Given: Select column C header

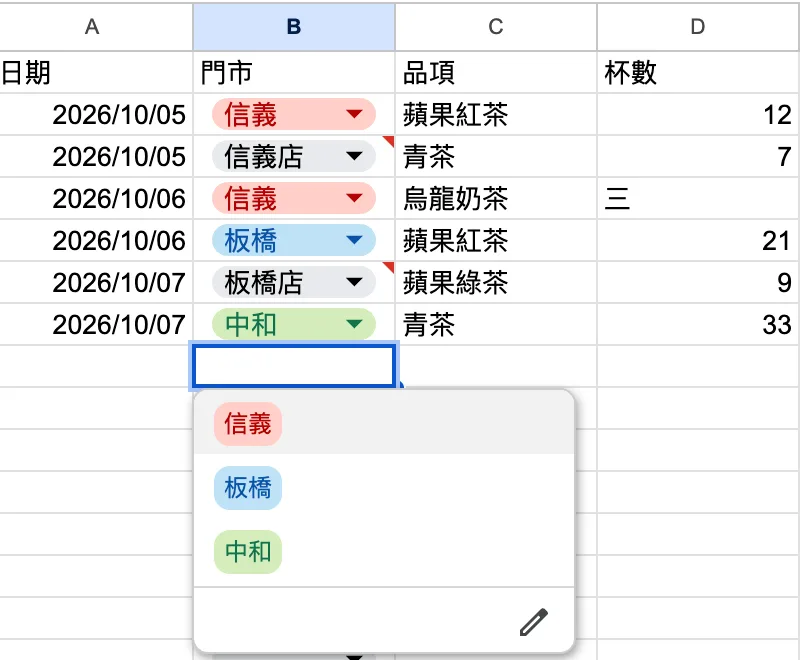Looking at the screenshot, I should [496, 27].
